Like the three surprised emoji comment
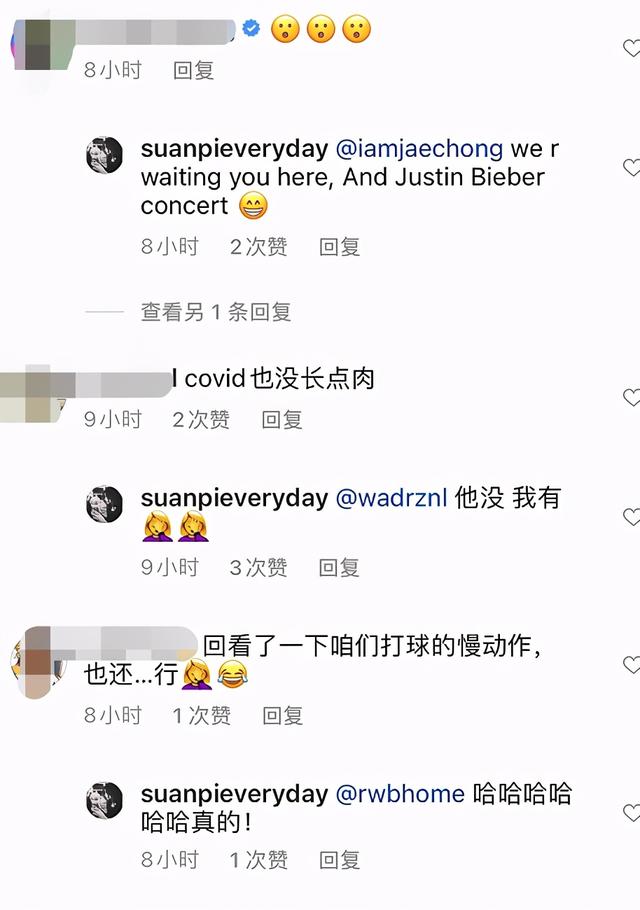This screenshot has height=910, width=640. [631, 48]
